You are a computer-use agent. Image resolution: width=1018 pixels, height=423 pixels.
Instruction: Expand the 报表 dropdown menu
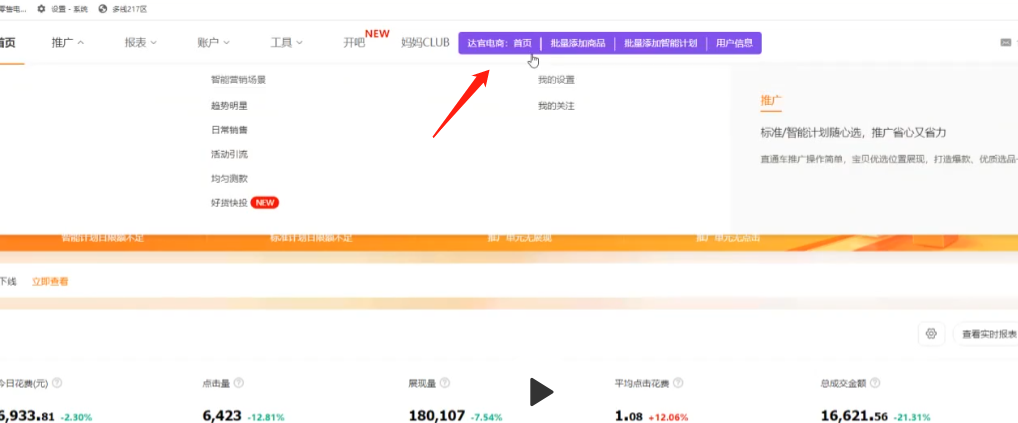coord(141,43)
